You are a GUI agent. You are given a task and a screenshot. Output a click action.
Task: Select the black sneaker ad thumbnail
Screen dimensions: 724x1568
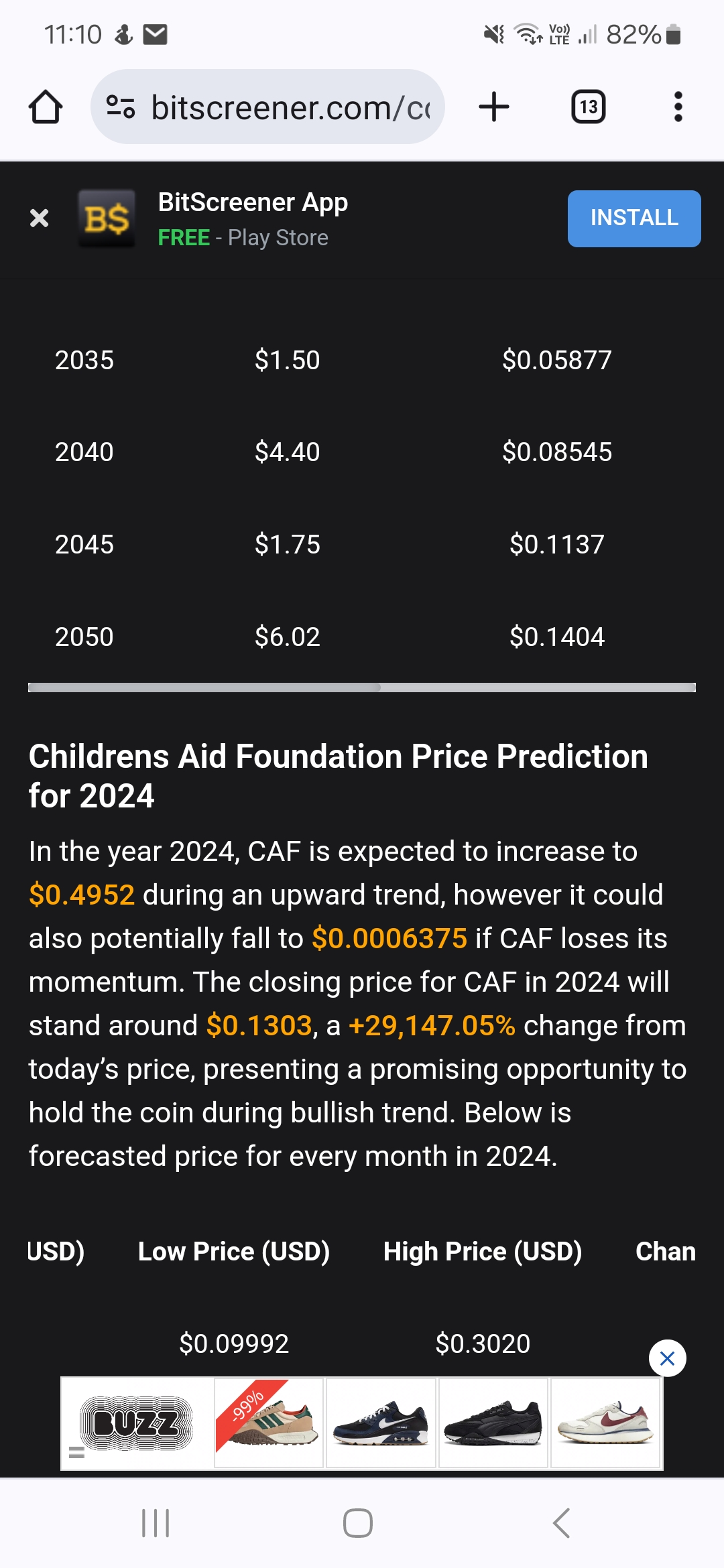point(493,1423)
